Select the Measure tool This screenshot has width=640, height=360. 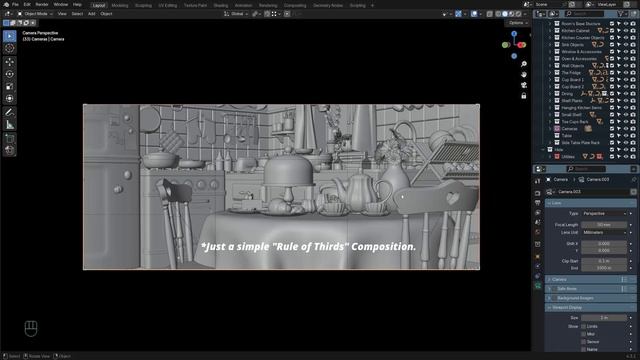click(x=10, y=124)
